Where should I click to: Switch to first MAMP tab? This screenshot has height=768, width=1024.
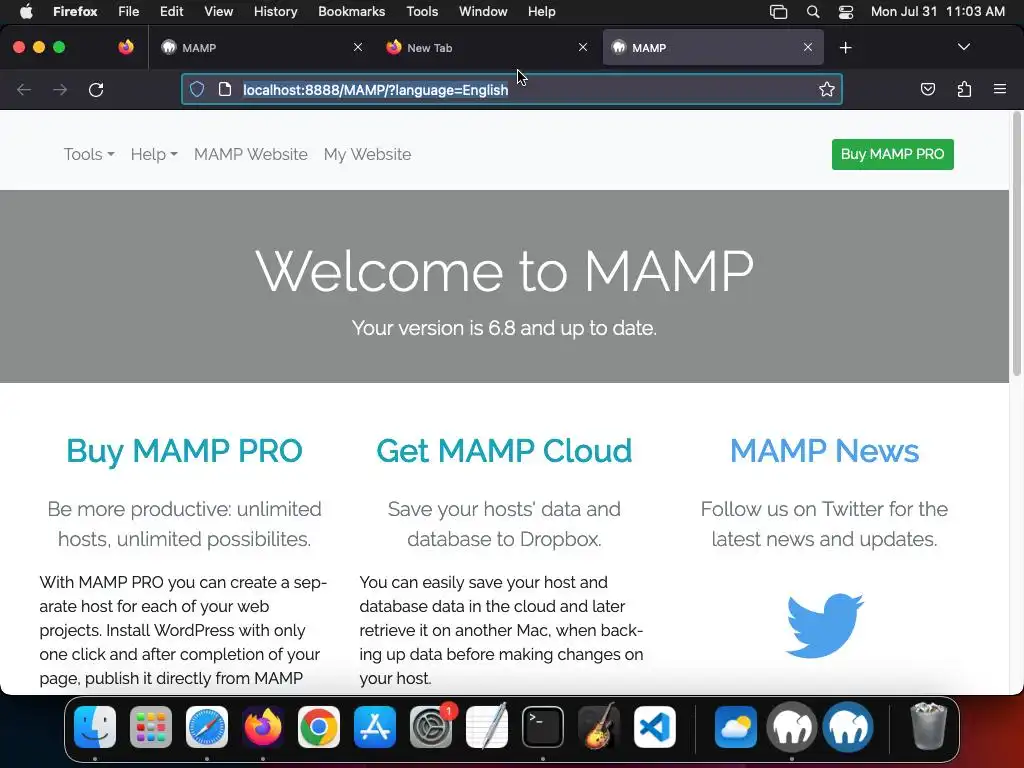coord(261,48)
